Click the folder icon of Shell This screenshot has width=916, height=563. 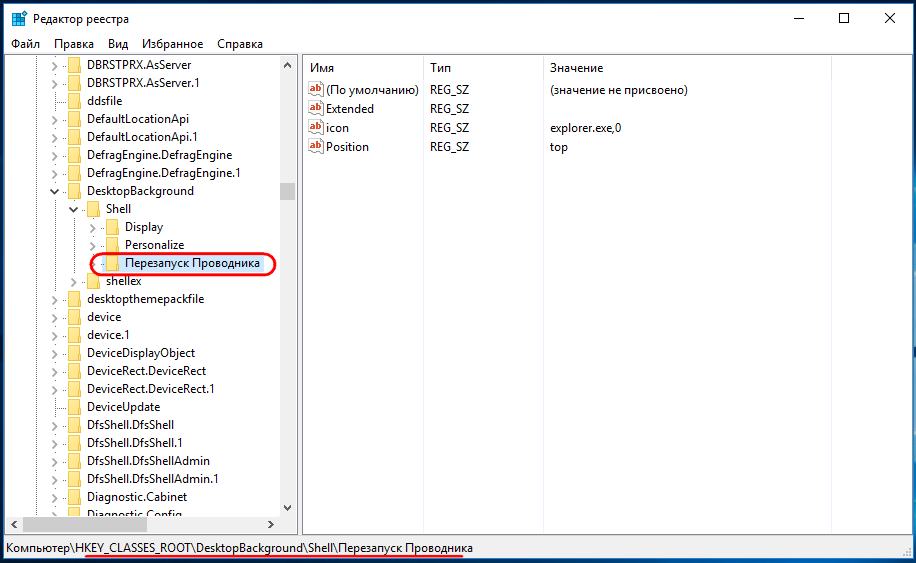[x=93, y=209]
